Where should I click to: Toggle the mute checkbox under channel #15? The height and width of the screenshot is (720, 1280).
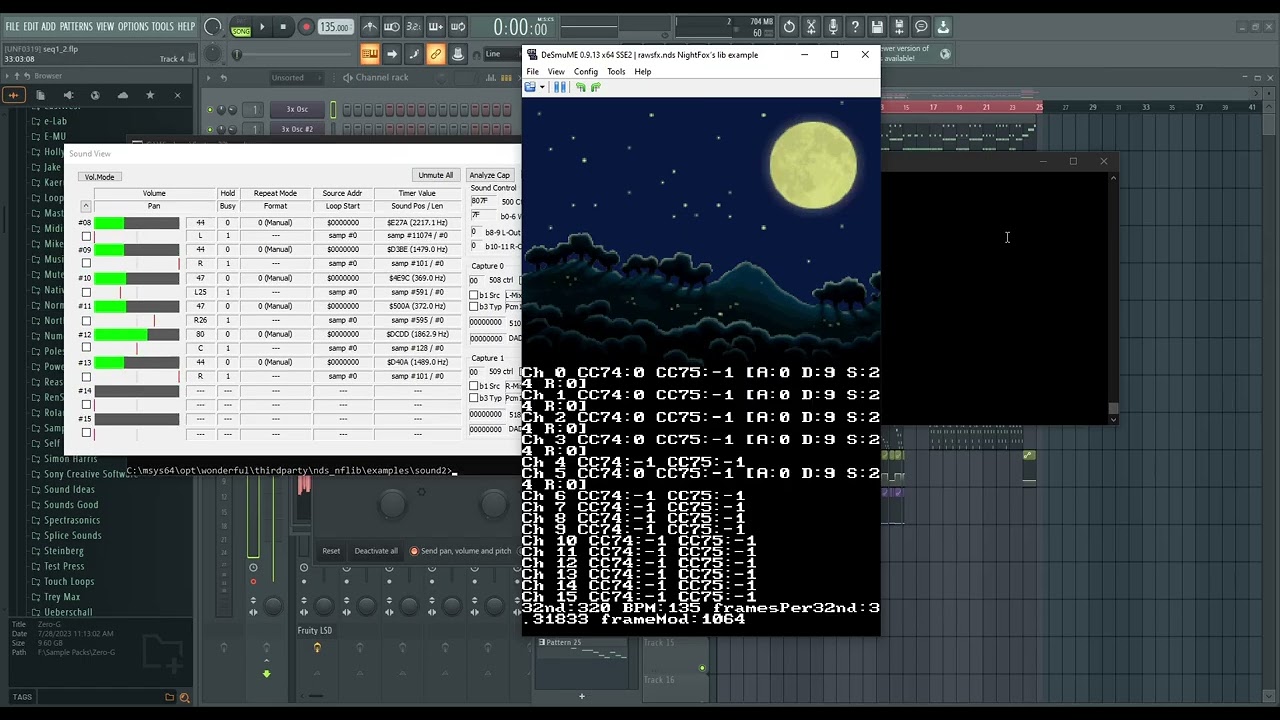click(x=86, y=433)
